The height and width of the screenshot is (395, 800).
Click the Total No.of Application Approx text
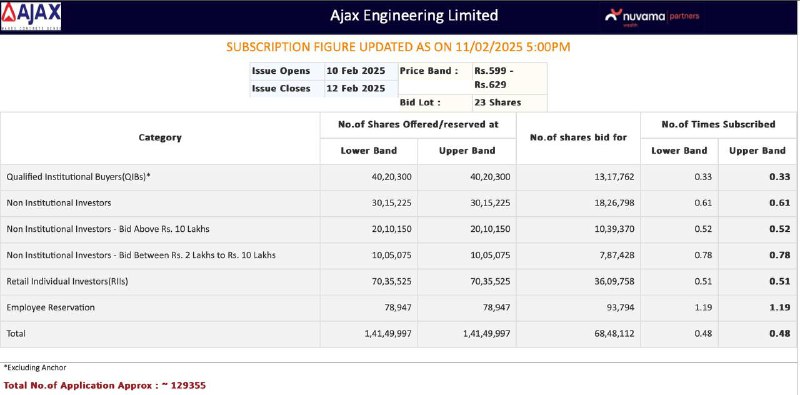coord(105,385)
